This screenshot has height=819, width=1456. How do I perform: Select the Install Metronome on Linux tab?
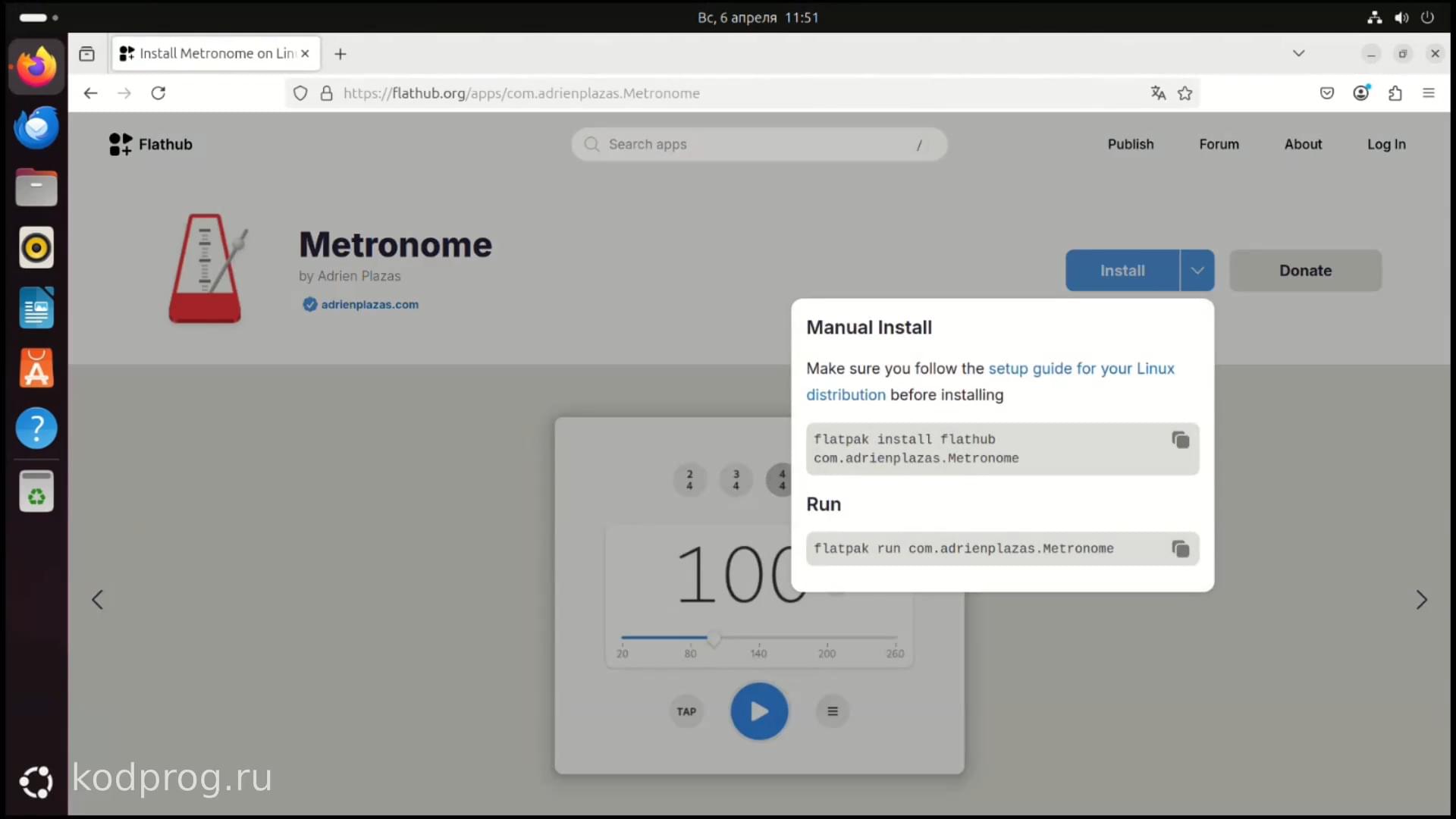coord(216,54)
